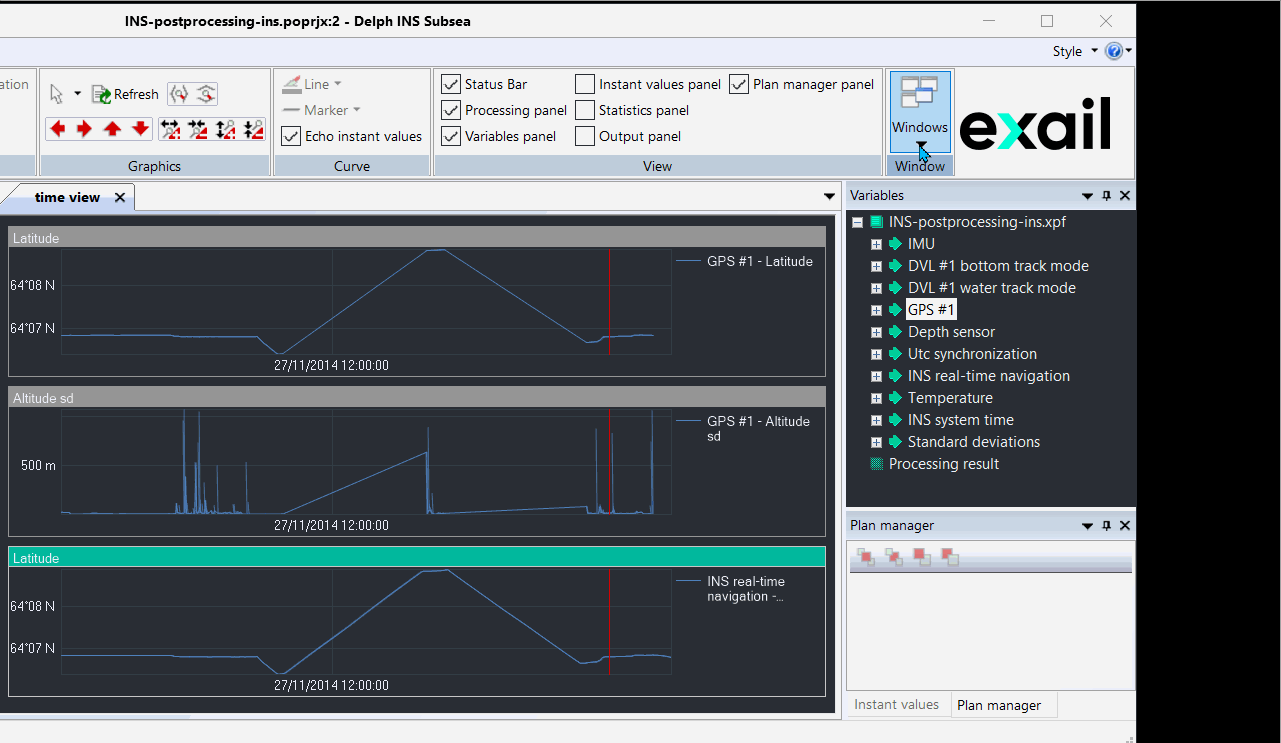This screenshot has height=743, width=1281.
Task: Enable the Instant values panel checkbox
Action: click(585, 84)
